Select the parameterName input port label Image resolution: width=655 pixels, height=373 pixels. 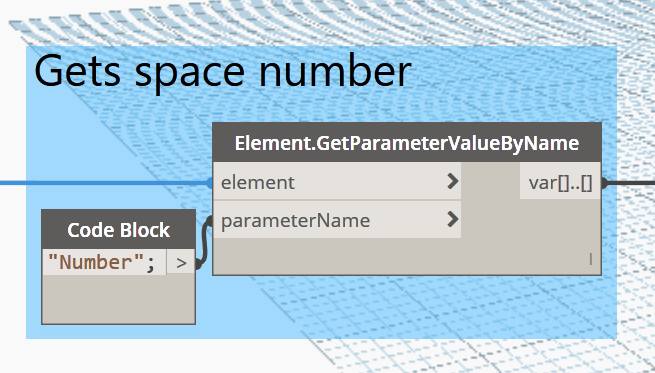tap(295, 220)
